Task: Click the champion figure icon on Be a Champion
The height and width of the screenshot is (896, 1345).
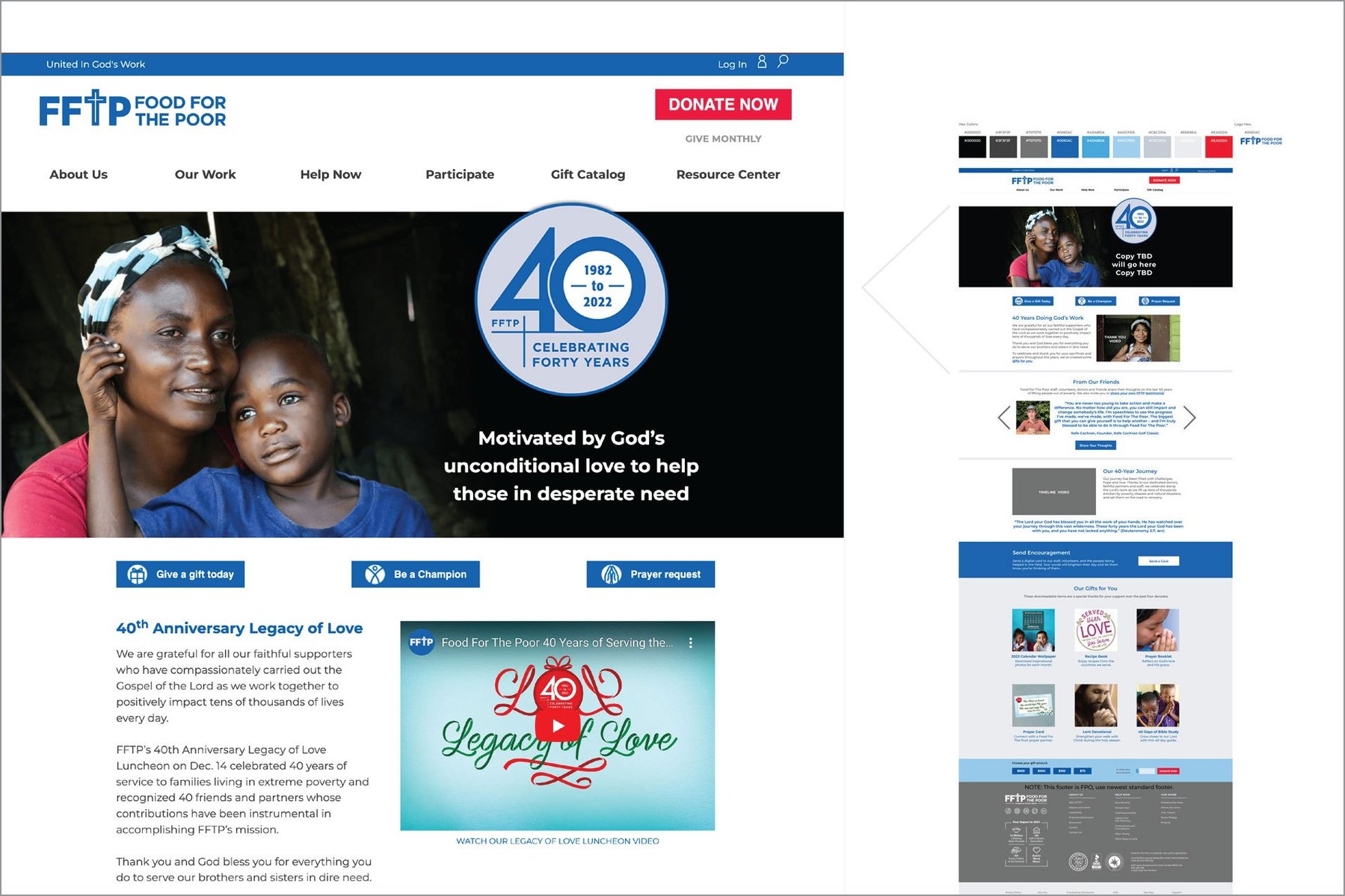Action: [375, 575]
